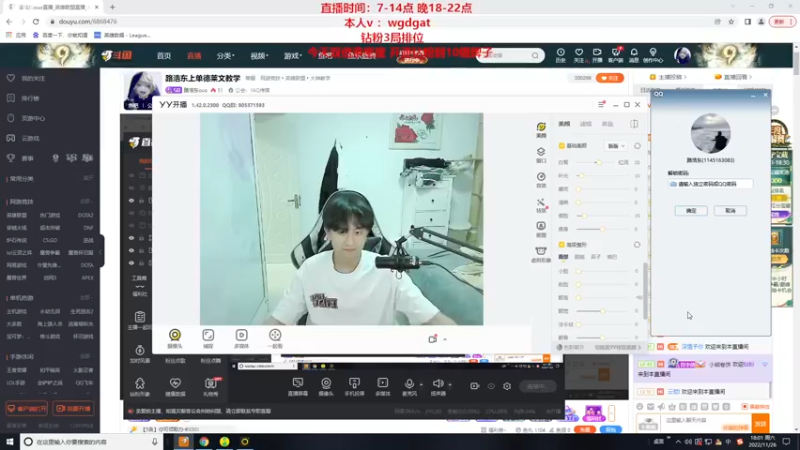The width and height of the screenshot is (800, 450).
Task: Click the reset circle beside basic beauty
Action: pos(637,146)
